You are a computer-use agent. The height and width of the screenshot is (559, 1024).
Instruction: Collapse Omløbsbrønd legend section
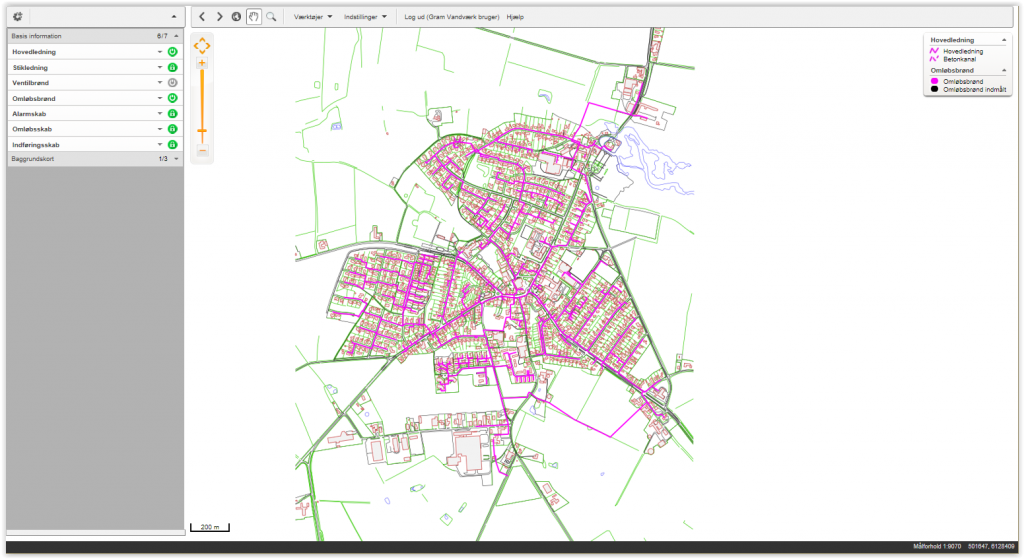[x=1004, y=70]
